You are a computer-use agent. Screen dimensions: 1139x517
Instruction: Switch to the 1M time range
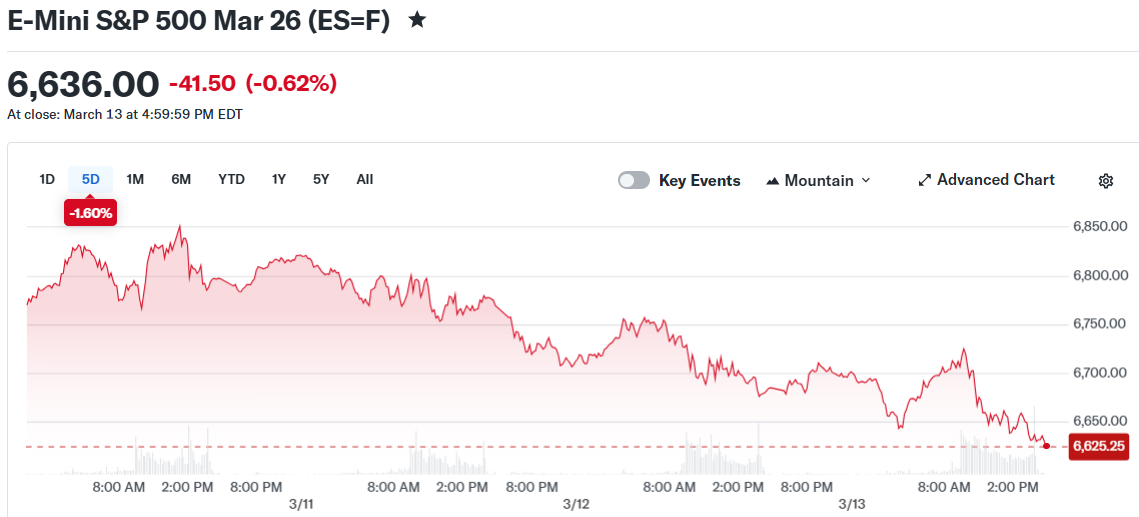pos(135,179)
